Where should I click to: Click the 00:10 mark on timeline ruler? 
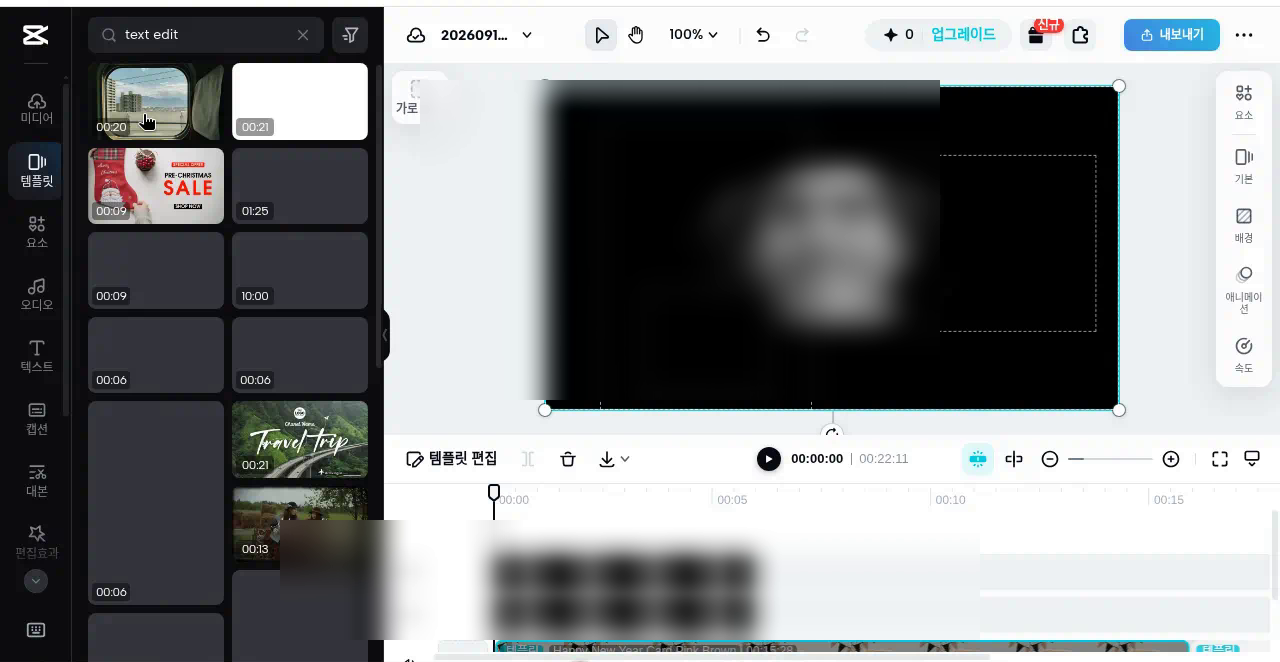950,499
